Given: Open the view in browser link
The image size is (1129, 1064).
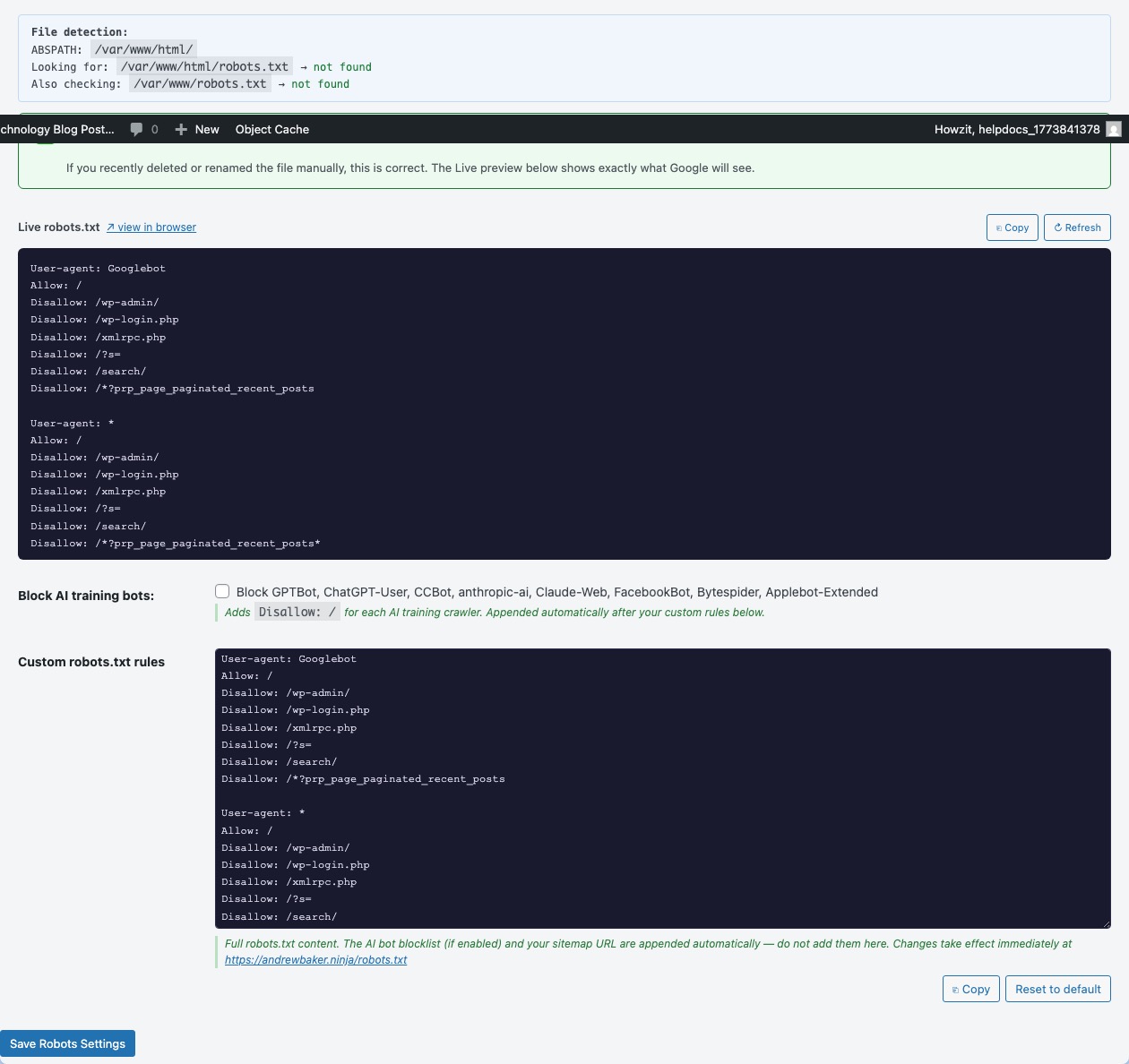Looking at the screenshot, I should coord(157,227).
